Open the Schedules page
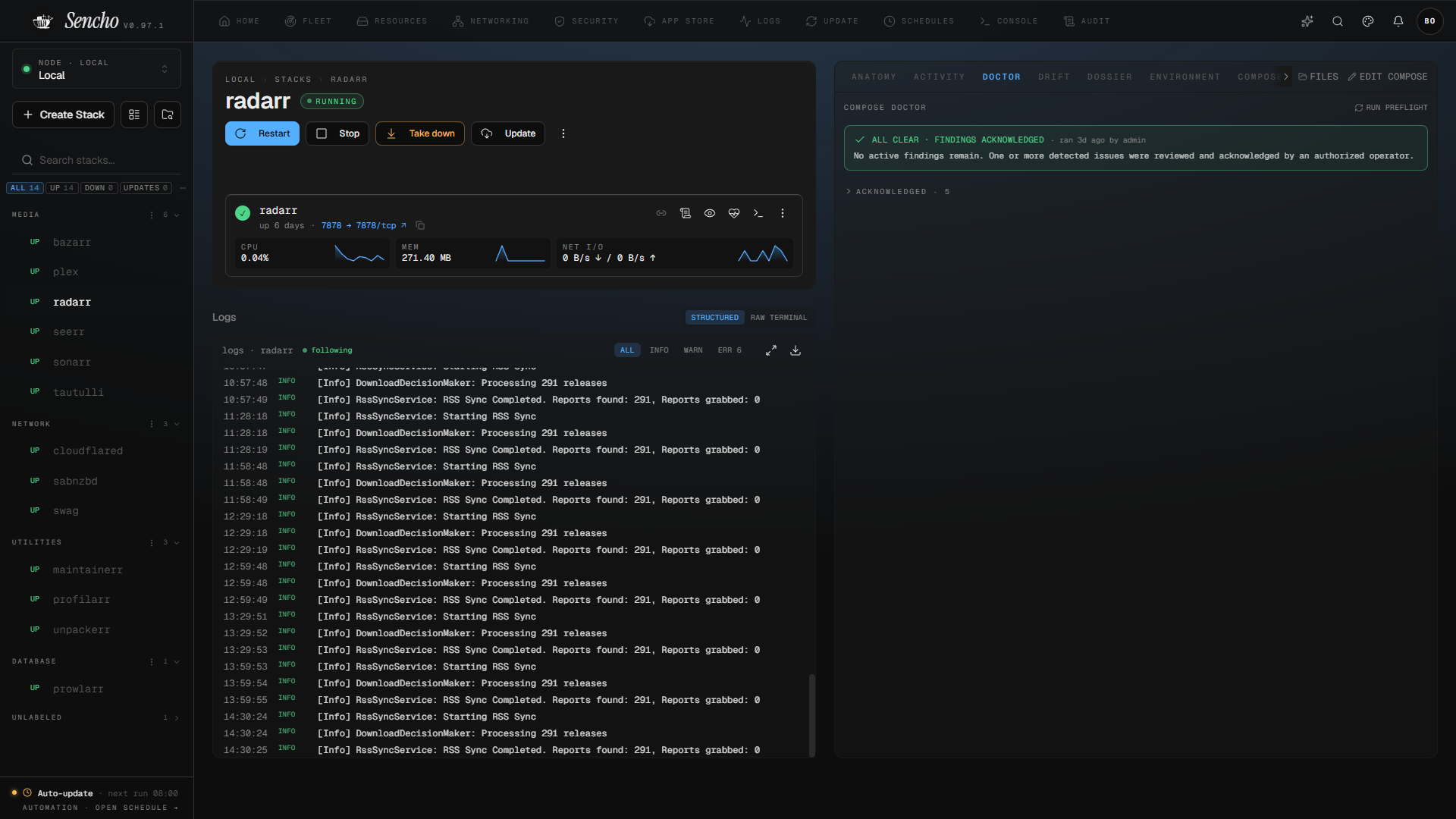Screen dimensions: 1456x819 [919, 21]
